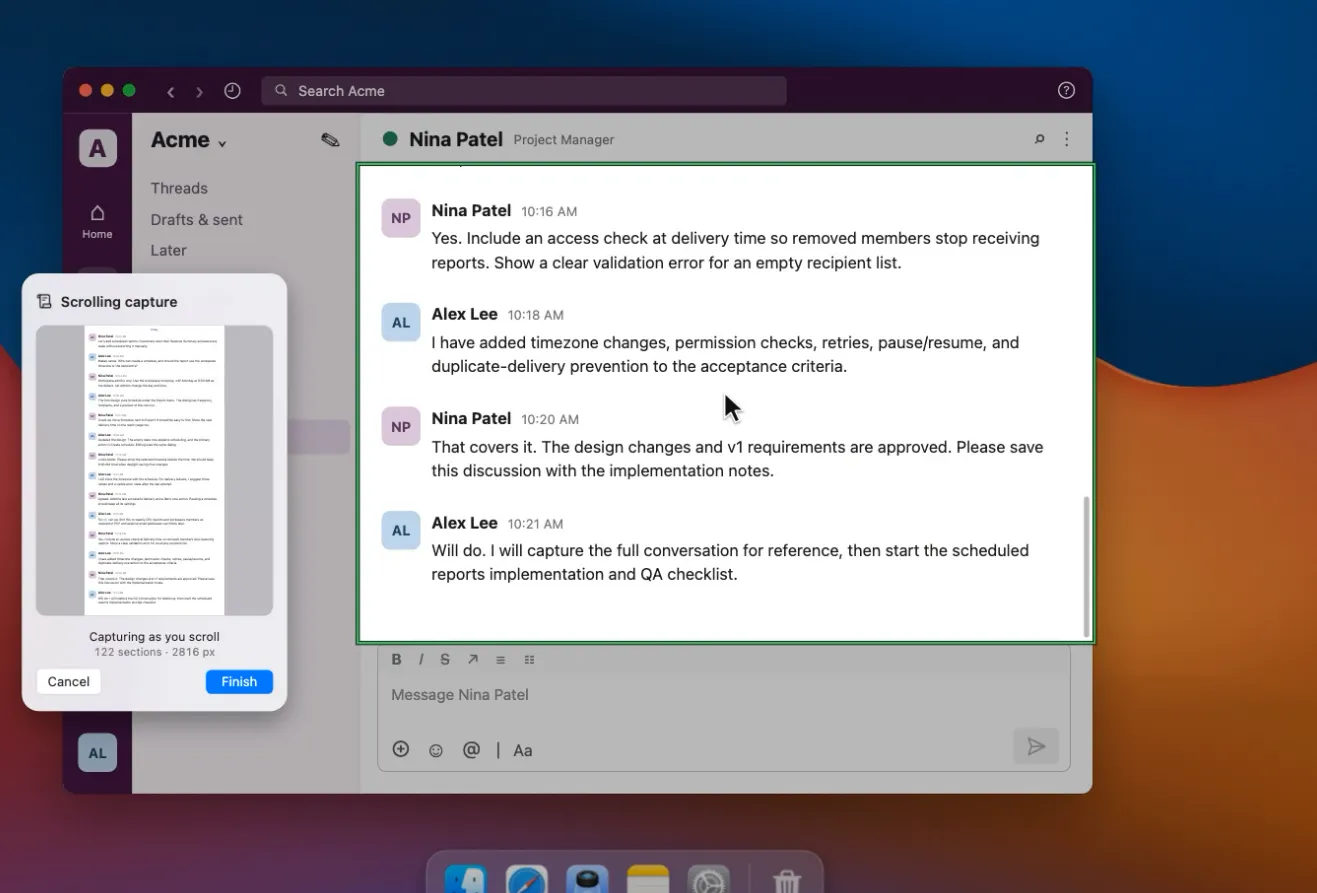Screen dimensions: 1317x893
Task: Focus the Search Acme field
Action: click(x=524, y=91)
